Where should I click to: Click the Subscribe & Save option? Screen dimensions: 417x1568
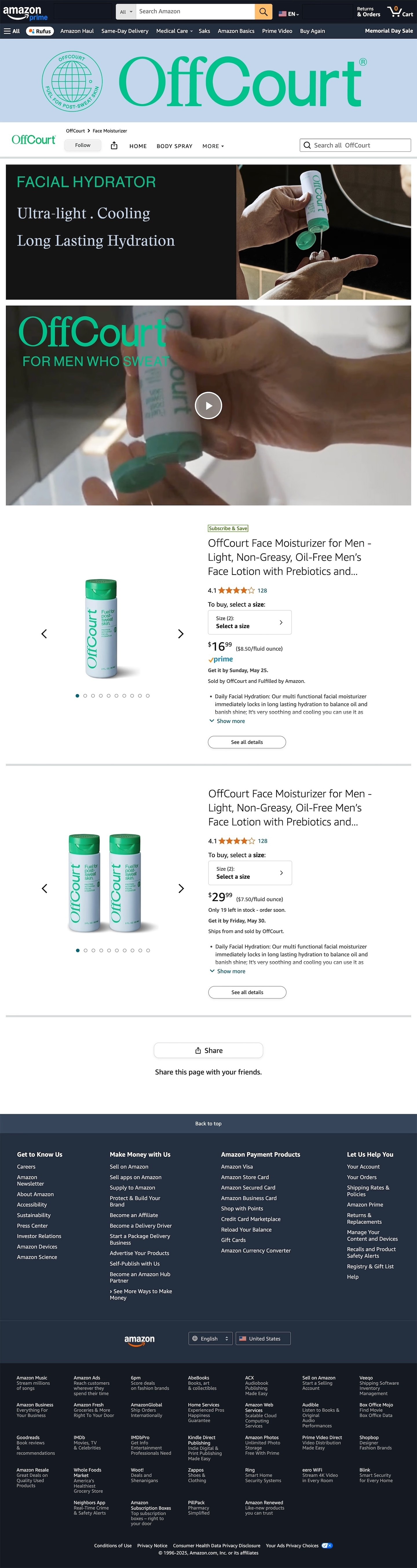228,528
